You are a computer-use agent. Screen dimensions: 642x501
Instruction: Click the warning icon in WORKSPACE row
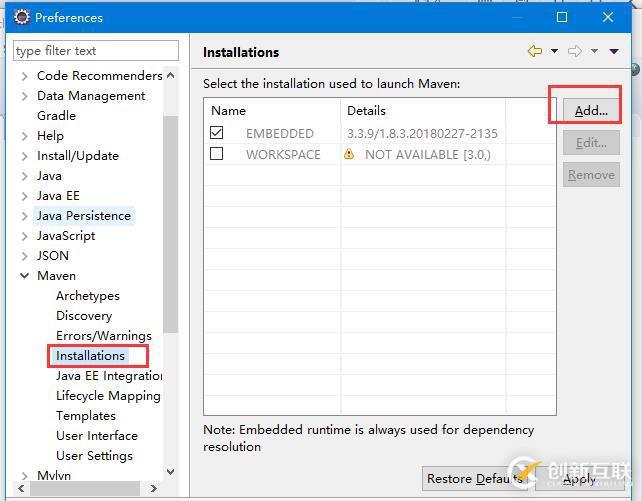(349, 154)
